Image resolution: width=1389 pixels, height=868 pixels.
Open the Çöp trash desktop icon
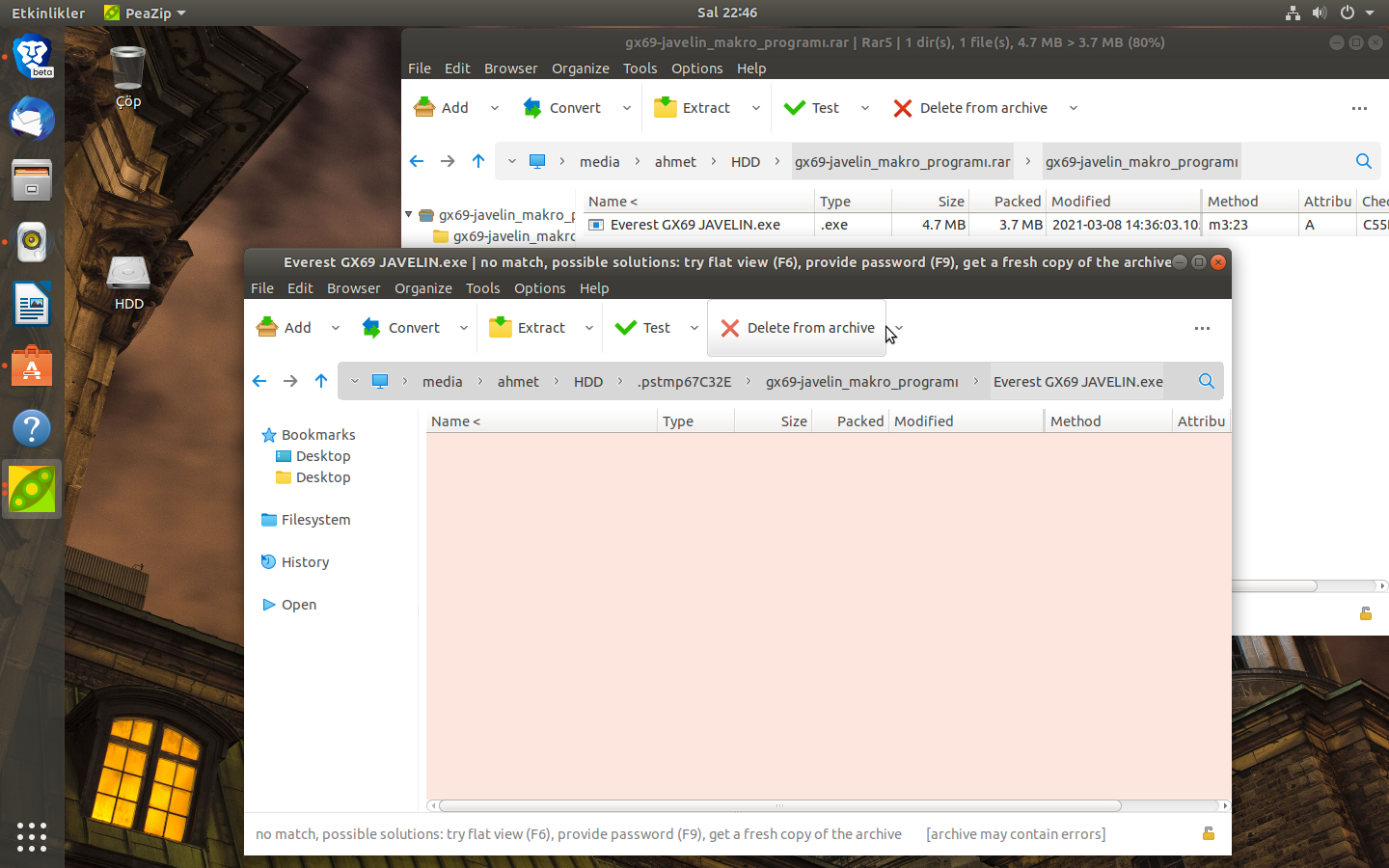[128, 77]
